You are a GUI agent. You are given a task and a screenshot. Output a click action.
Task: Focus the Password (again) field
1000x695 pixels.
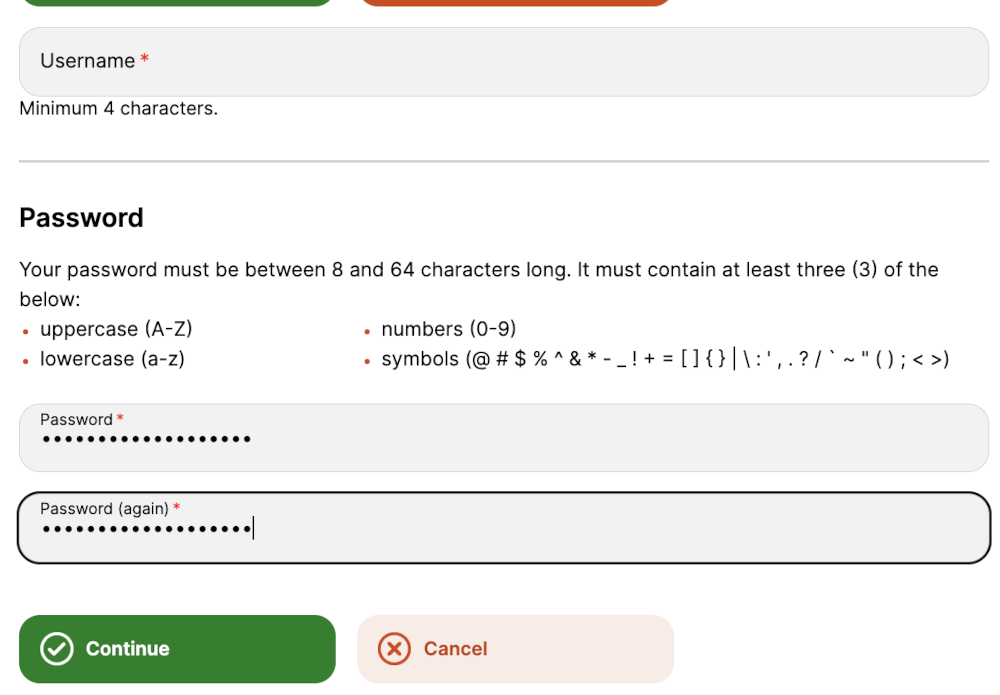click(x=503, y=528)
